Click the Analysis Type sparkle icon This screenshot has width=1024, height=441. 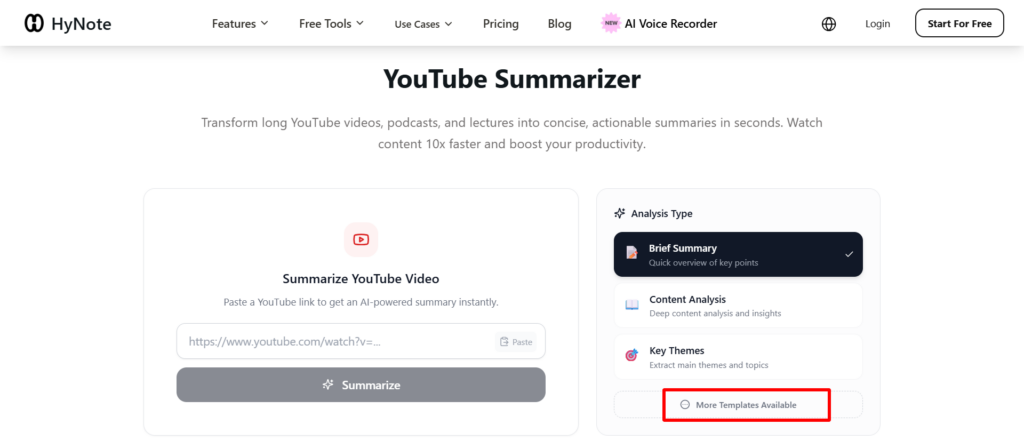click(620, 213)
